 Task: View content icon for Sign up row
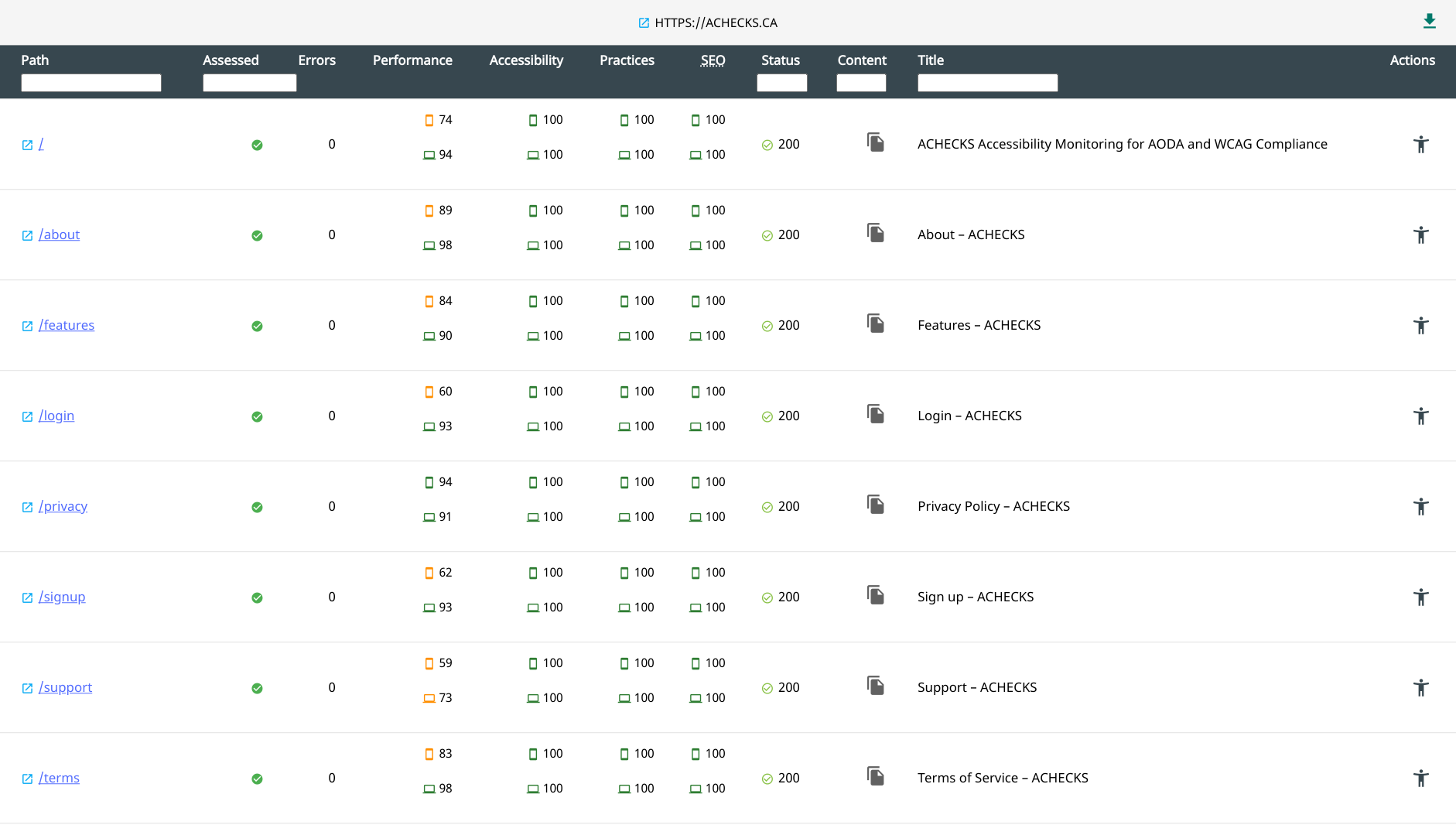875,595
